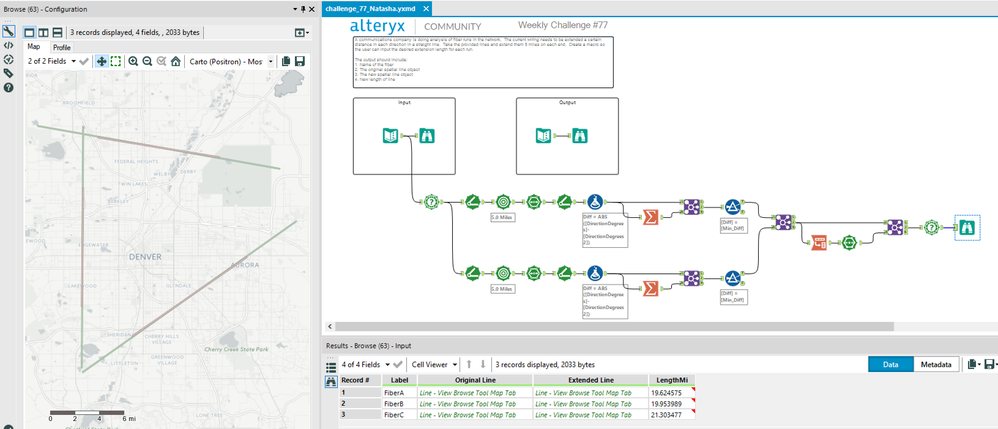Open the Navigation compass icon in sidebar
998x429 pixels.
pyautogui.click(x=8, y=60)
